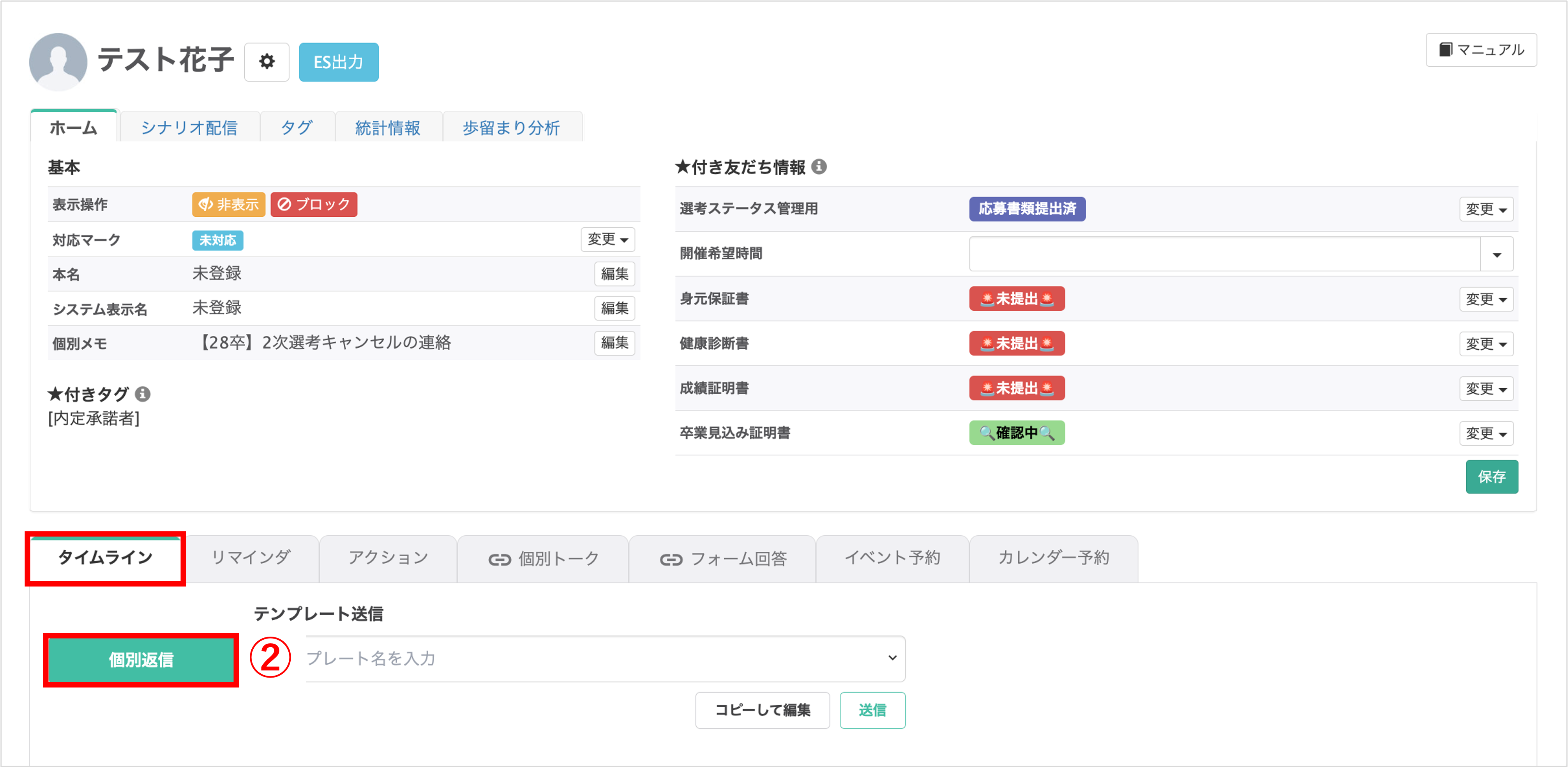Open the settings gear beside テスト花子
The width and height of the screenshot is (1568, 768).
[266, 62]
